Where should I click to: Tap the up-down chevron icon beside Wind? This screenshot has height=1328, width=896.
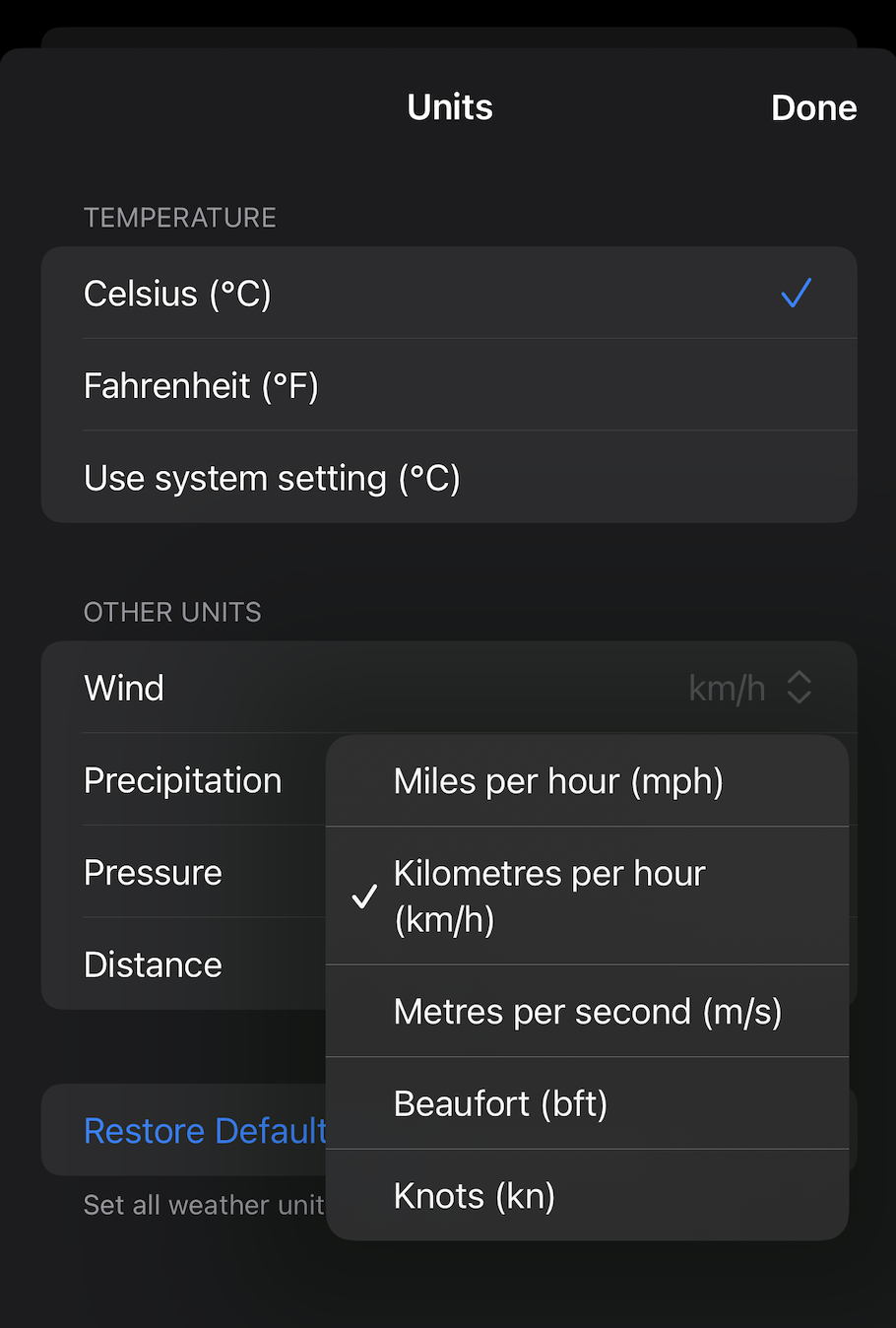click(800, 688)
